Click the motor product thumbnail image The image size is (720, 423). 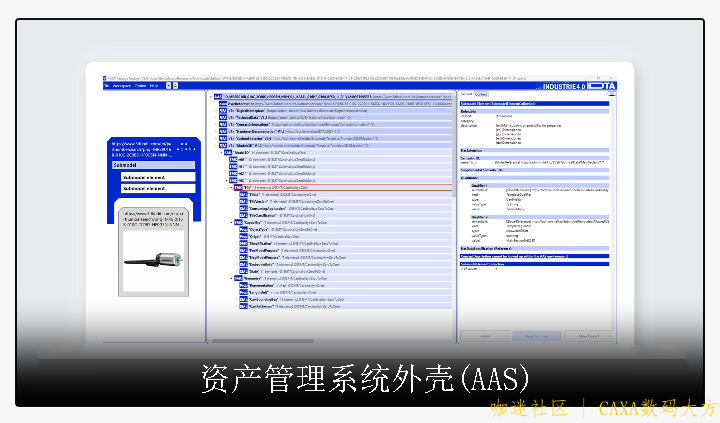click(x=153, y=260)
